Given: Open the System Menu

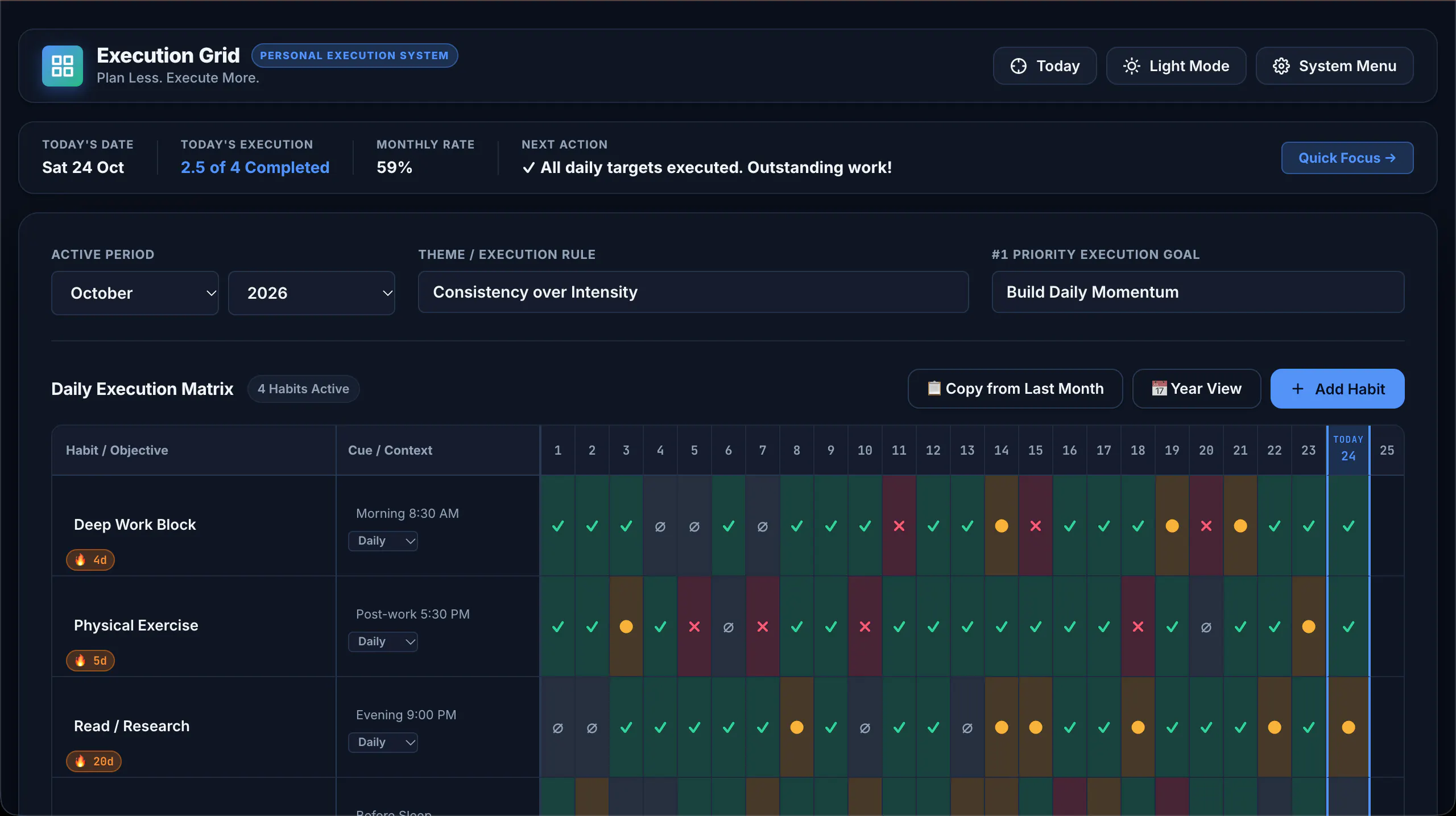Looking at the screenshot, I should pyautogui.click(x=1335, y=66).
